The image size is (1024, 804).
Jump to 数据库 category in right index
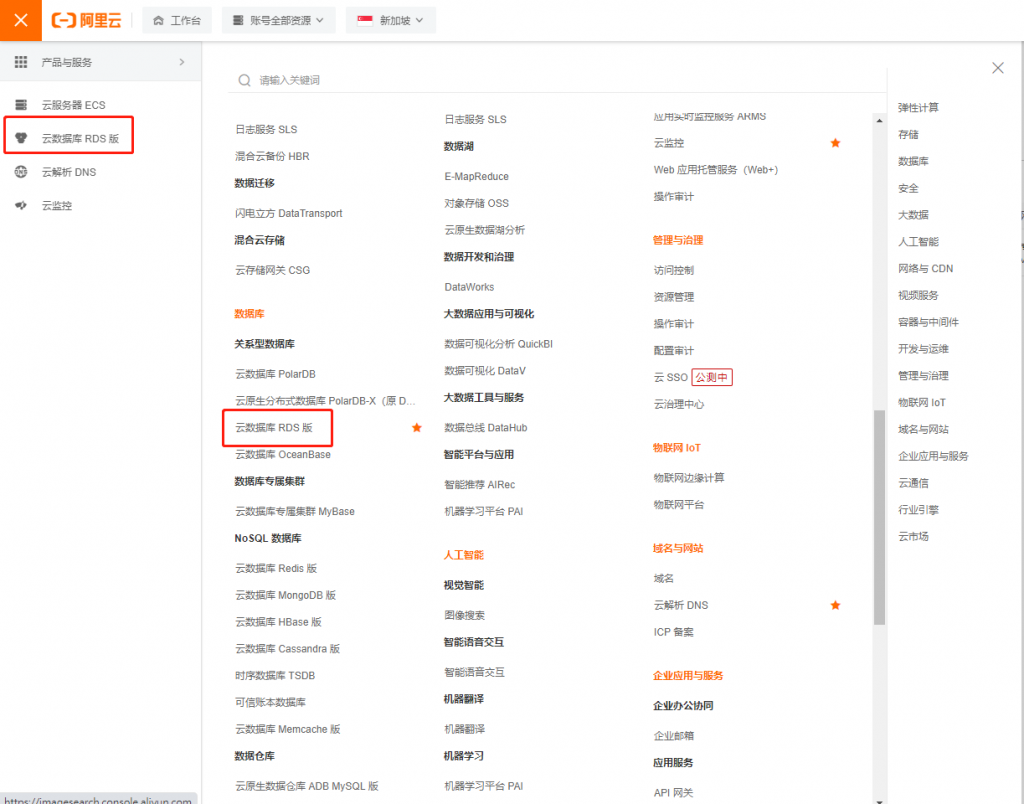913,161
